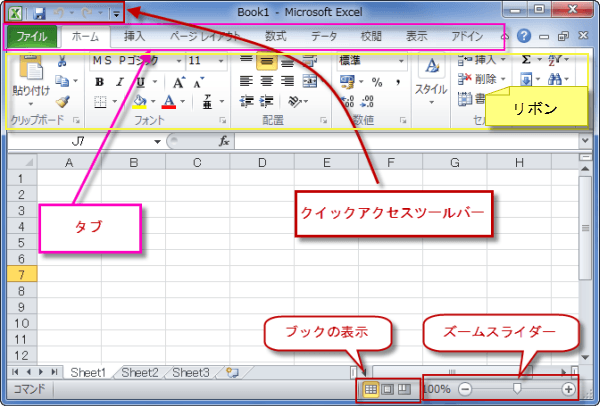Click zoom in plus button

click(568, 389)
